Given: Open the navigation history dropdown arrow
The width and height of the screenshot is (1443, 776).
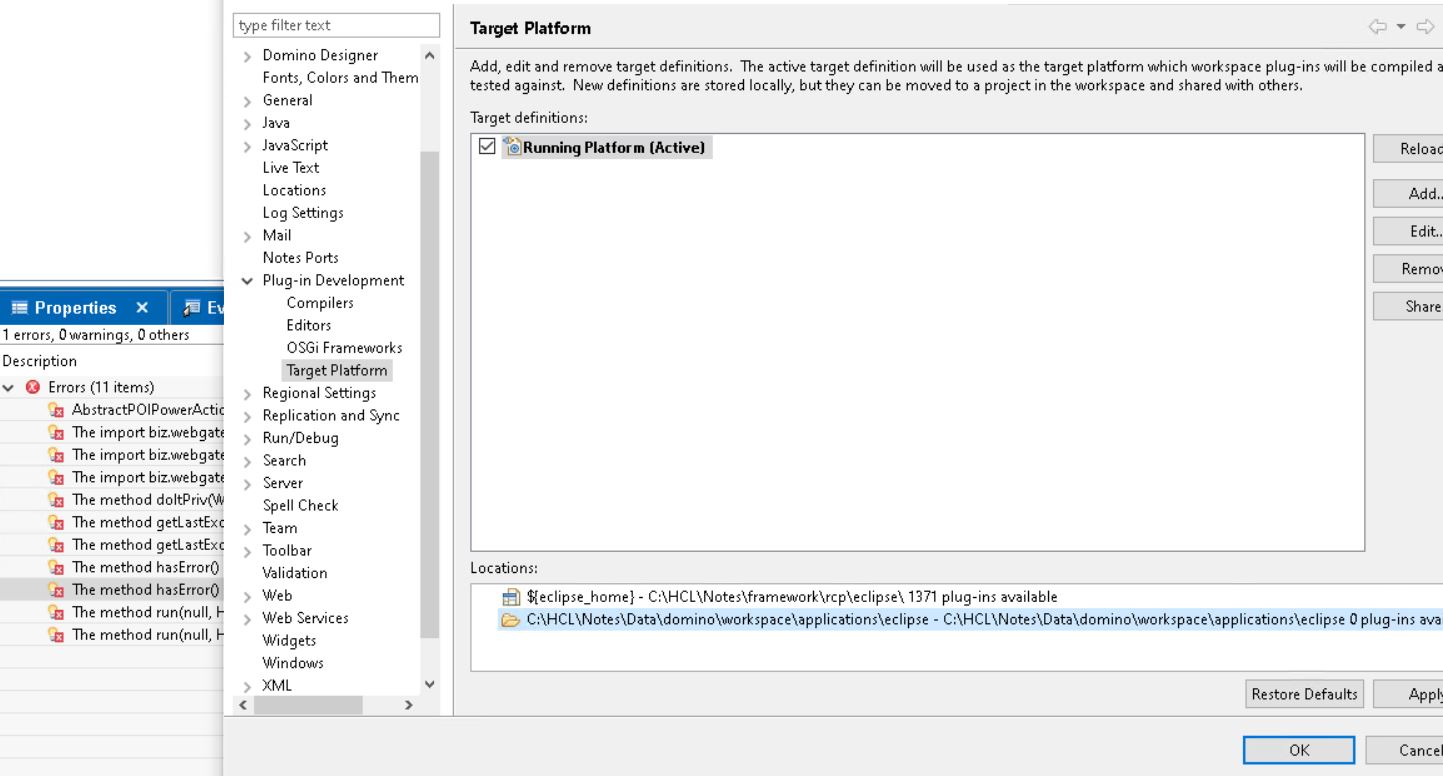Looking at the screenshot, I should coord(1402,28).
